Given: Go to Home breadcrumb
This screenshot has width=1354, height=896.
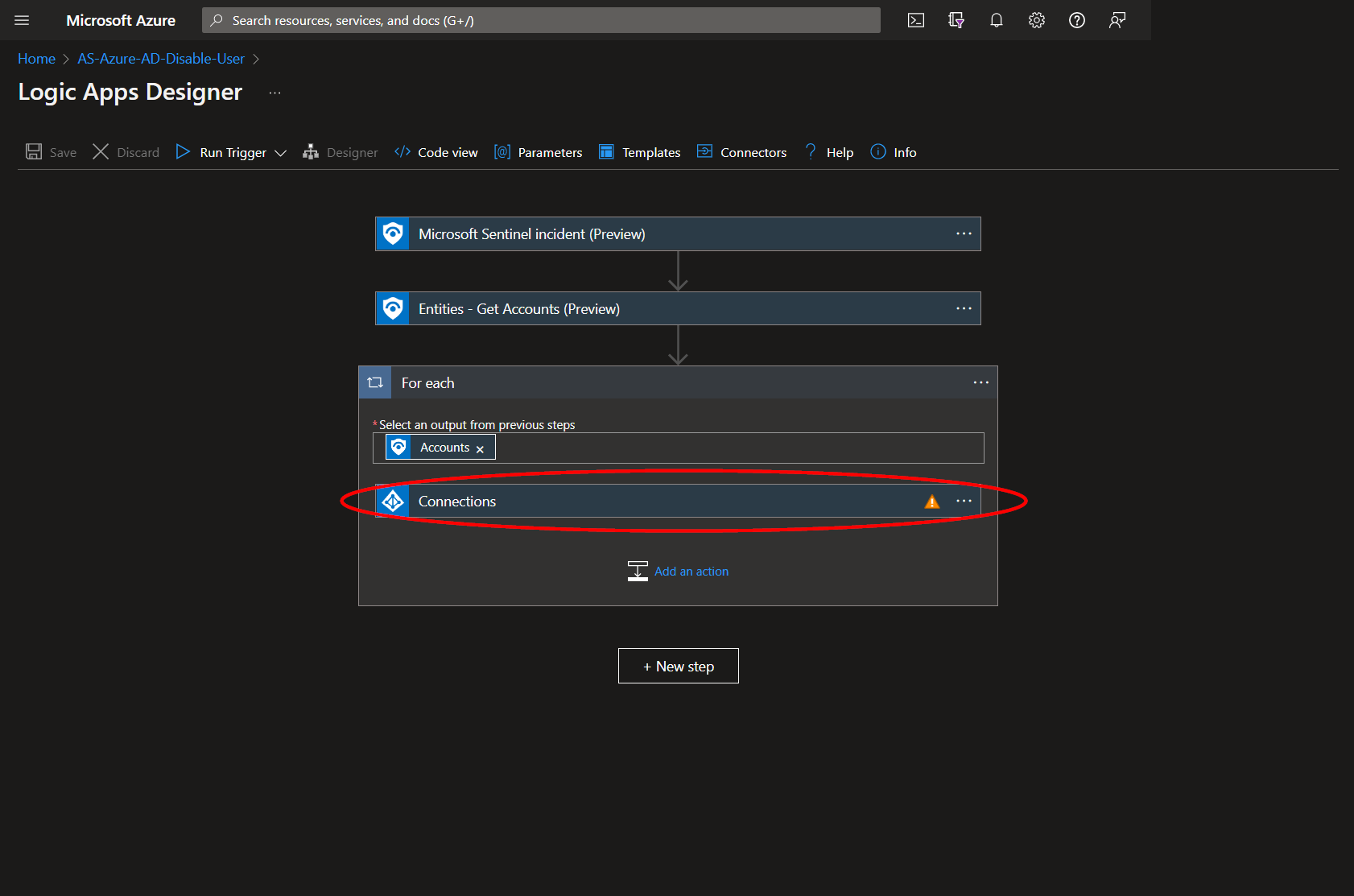Looking at the screenshot, I should (36, 59).
